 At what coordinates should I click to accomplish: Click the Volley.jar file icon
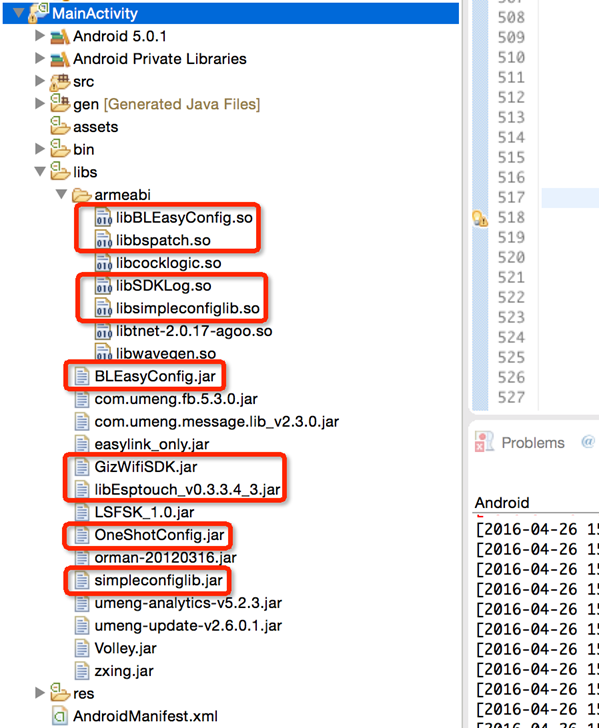coord(82,648)
